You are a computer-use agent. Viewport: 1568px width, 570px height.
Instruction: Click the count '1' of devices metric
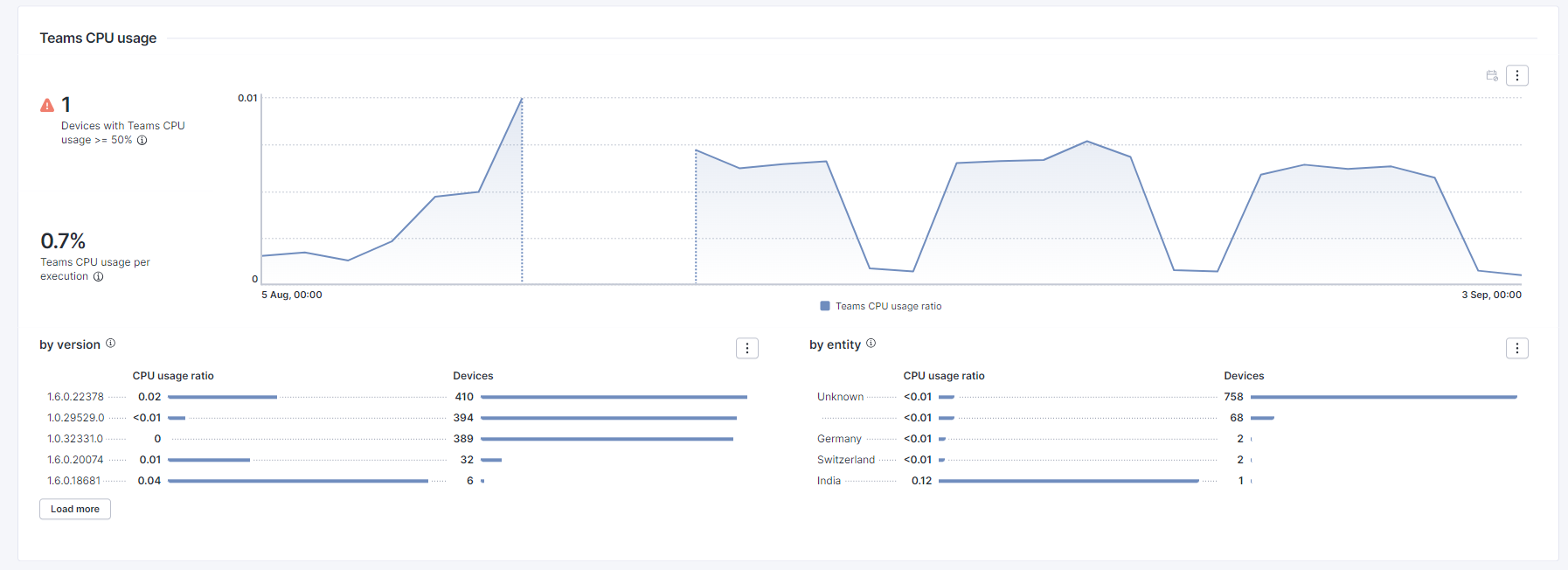[66, 105]
